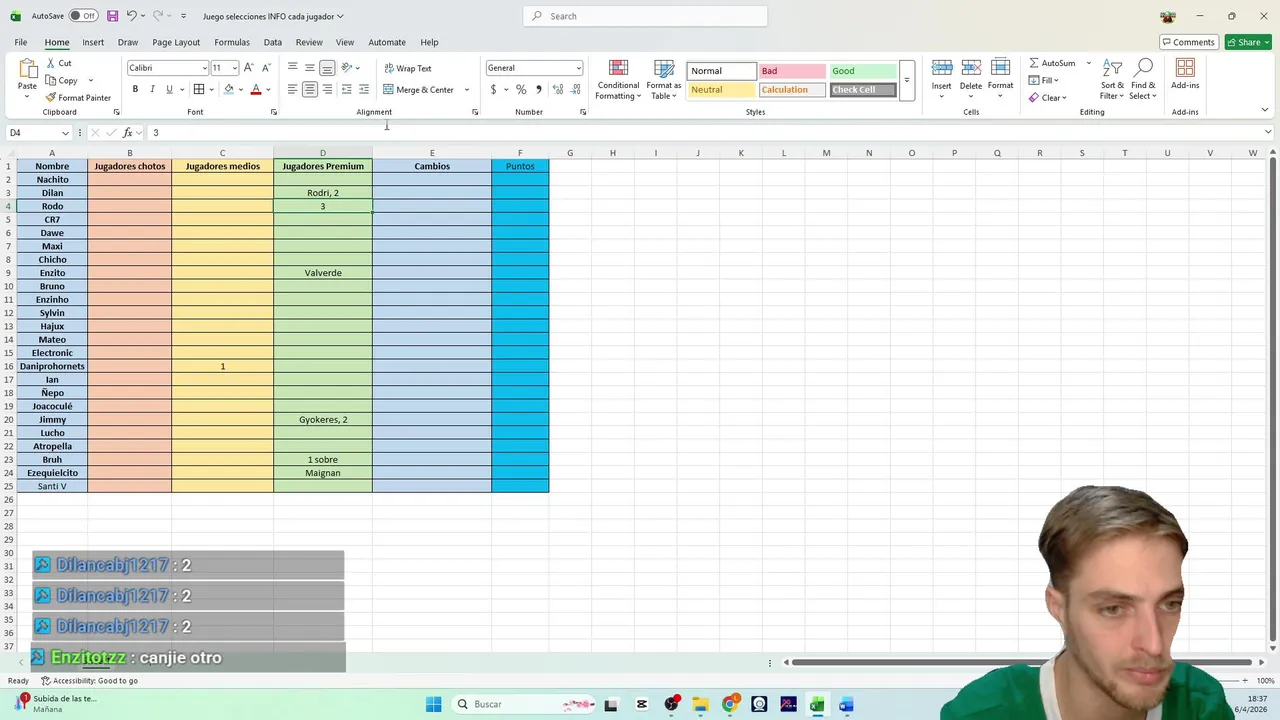Click the Delete cells icon
The height and width of the screenshot is (720, 1280).
coord(971,68)
